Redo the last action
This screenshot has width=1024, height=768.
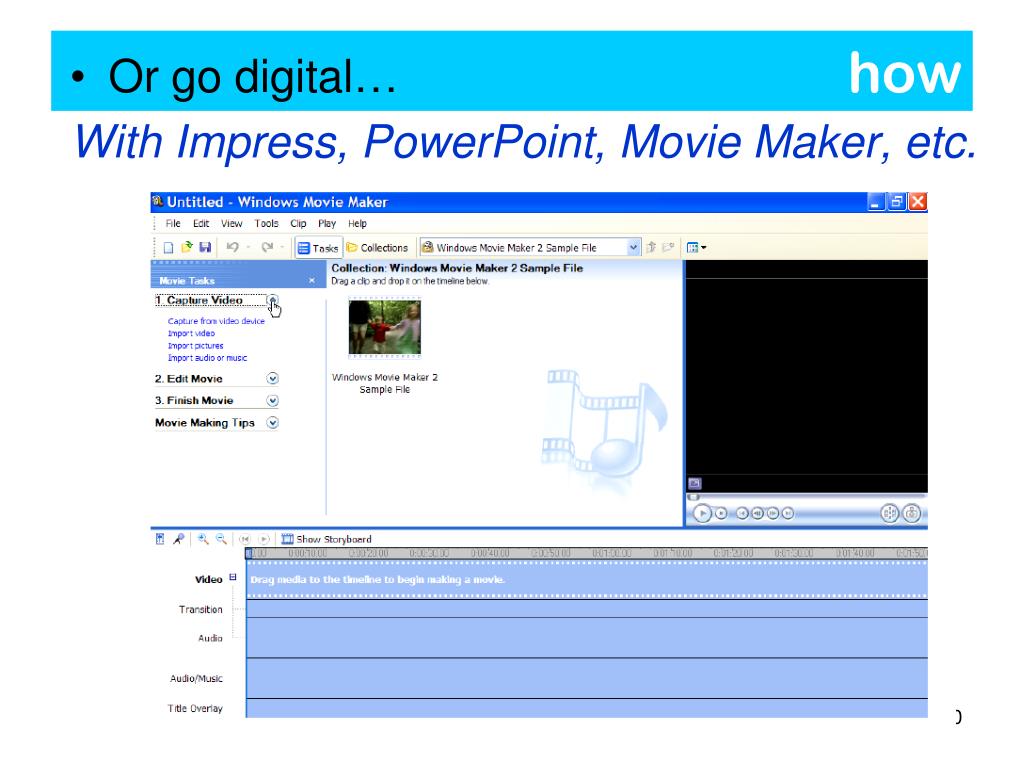(266, 247)
